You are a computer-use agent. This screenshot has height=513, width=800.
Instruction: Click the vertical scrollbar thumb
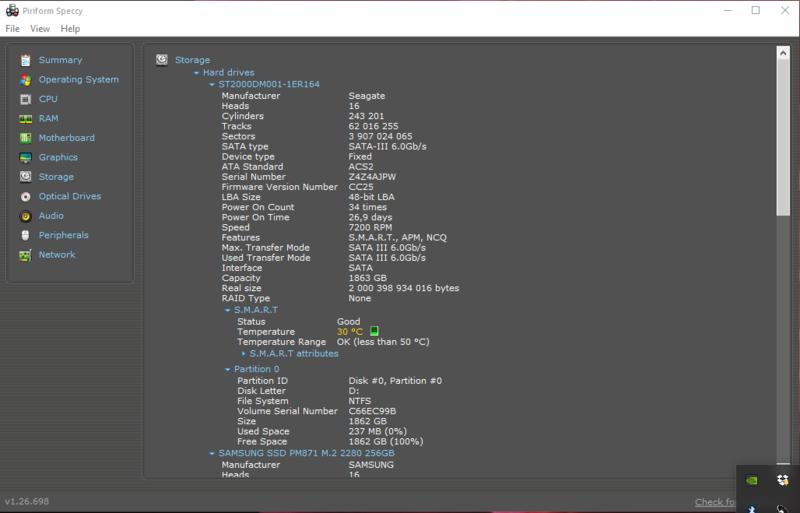coord(783,137)
